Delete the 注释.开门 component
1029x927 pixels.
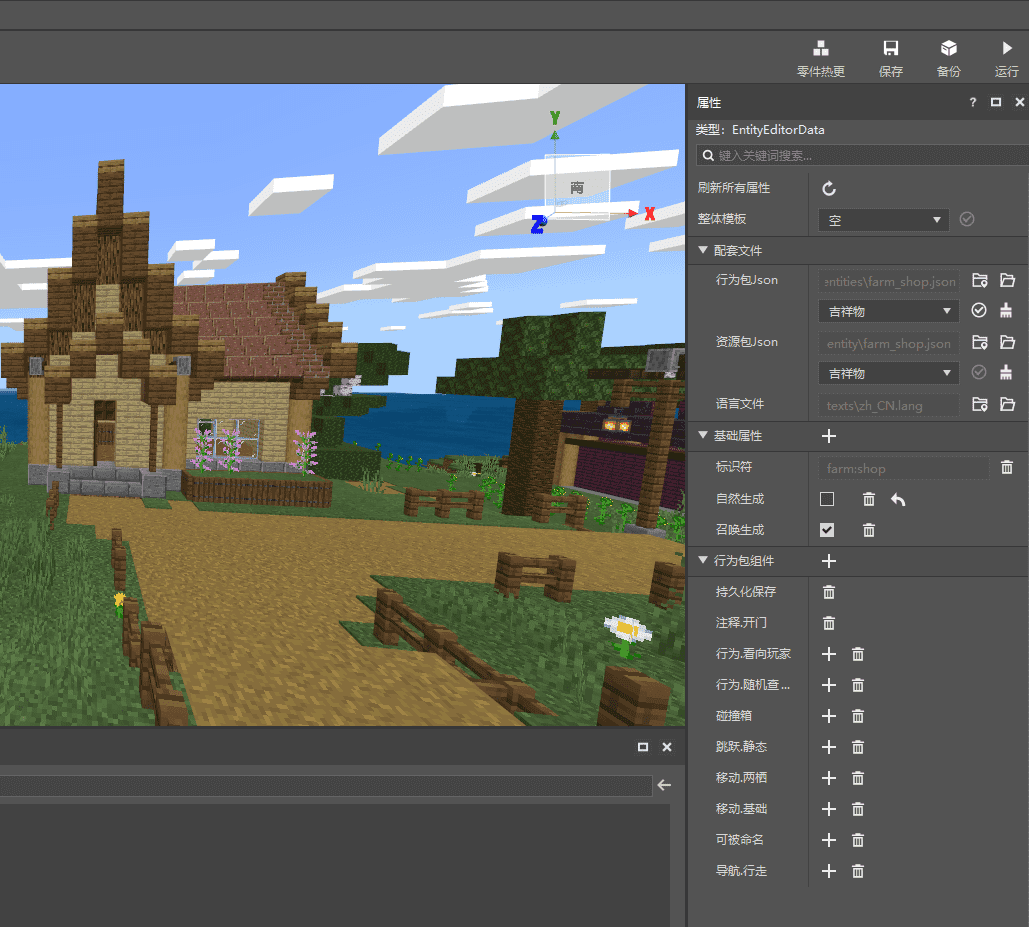pyautogui.click(x=829, y=623)
